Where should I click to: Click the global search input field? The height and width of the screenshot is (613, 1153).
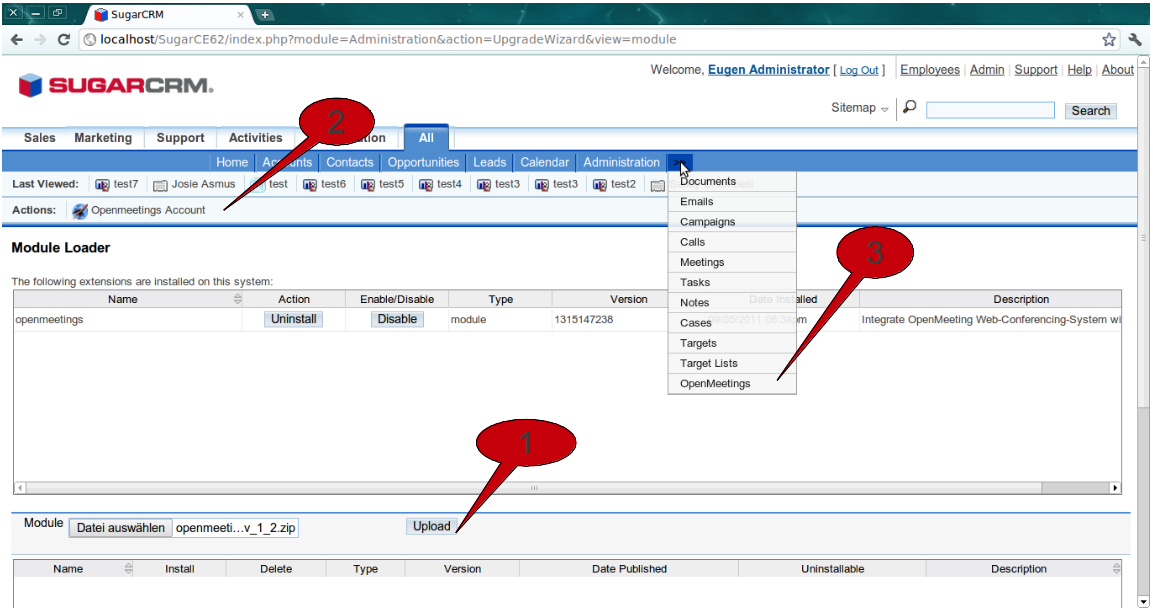(x=989, y=110)
